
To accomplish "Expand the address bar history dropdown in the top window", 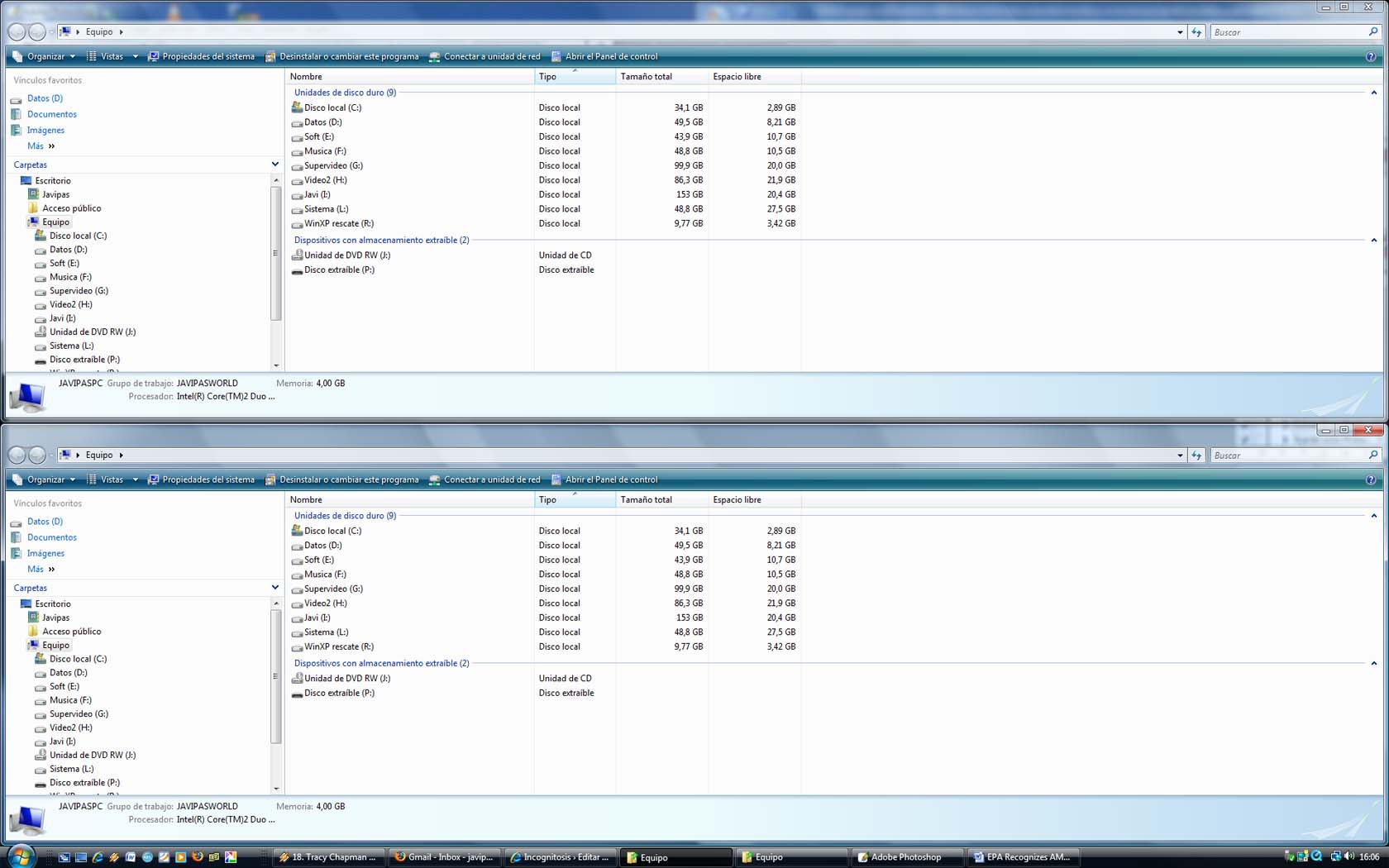I will (1180, 32).
